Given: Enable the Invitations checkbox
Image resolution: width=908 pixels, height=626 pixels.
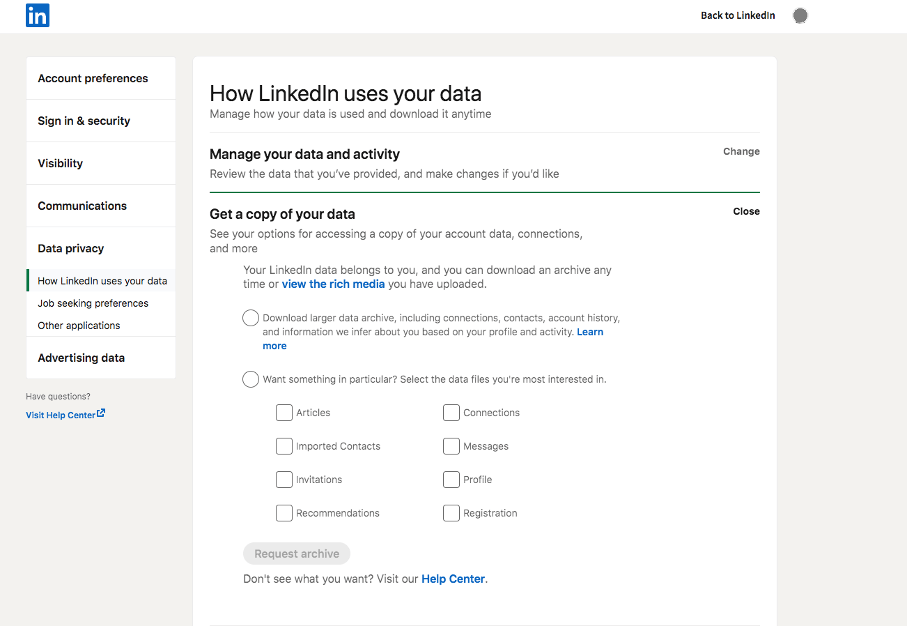Looking at the screenshot, I should [284, 479].
